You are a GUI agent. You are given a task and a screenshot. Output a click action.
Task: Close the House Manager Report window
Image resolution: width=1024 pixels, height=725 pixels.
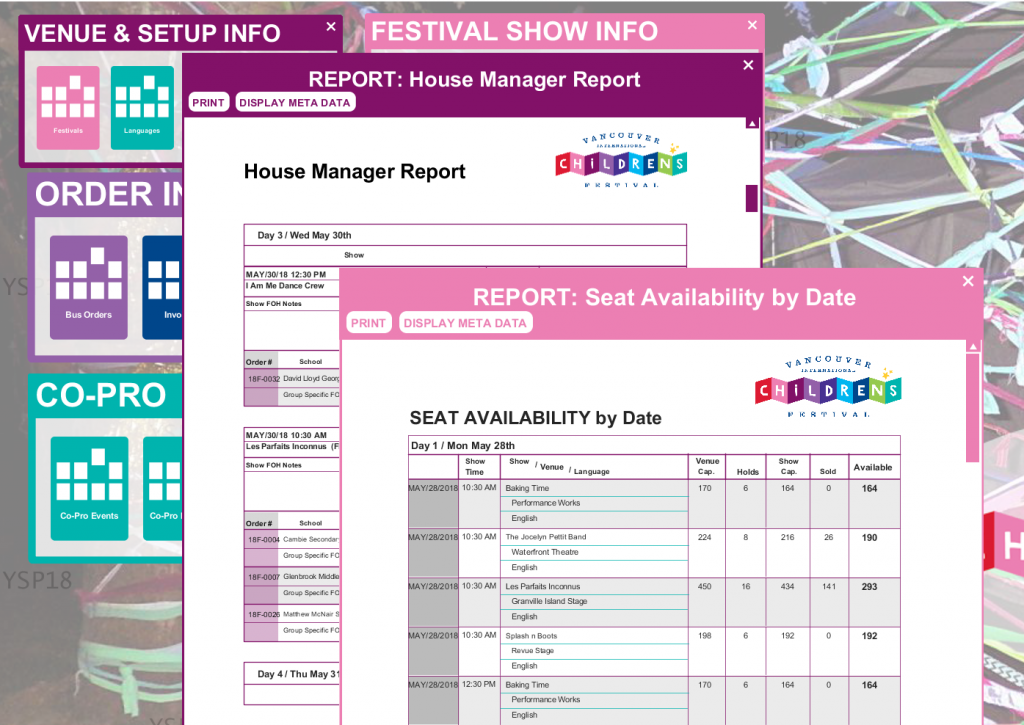748,65
